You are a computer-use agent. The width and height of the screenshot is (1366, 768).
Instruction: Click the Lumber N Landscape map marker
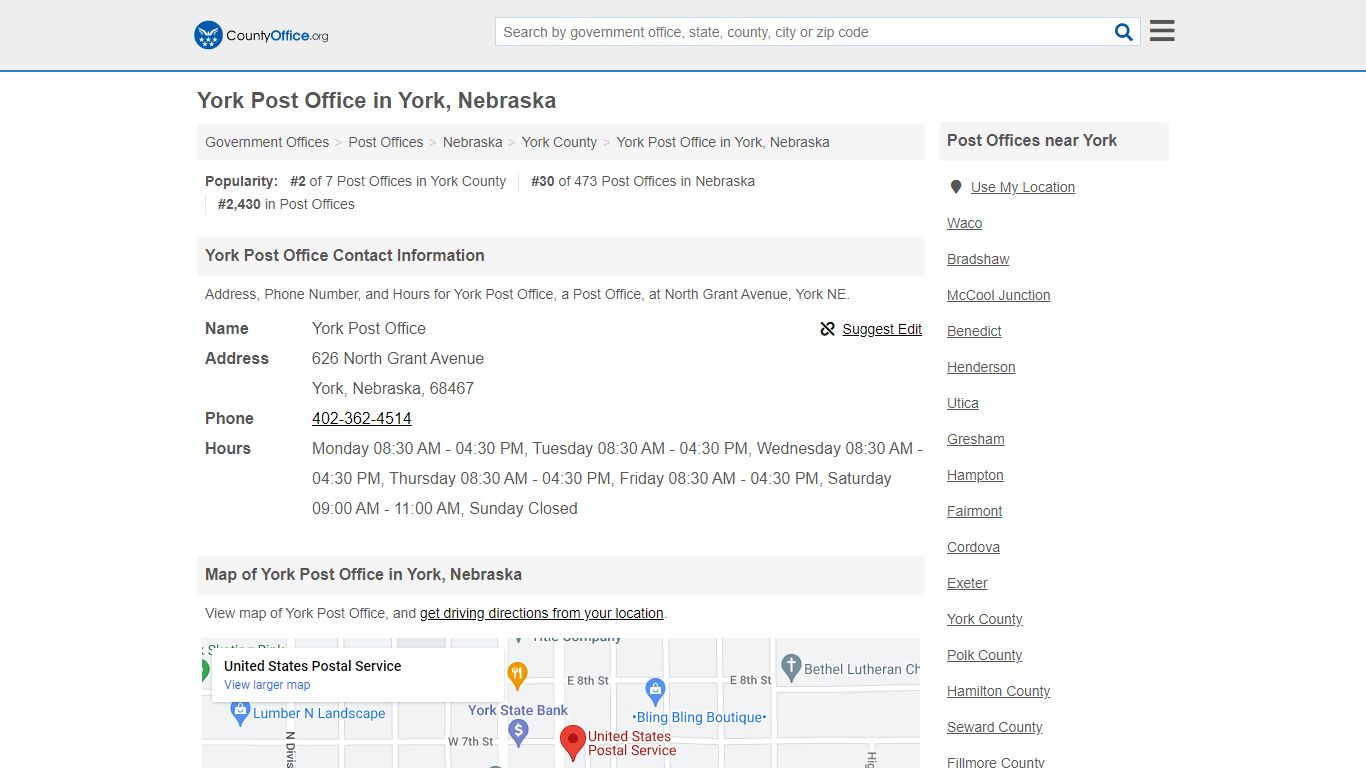point(239,713)
